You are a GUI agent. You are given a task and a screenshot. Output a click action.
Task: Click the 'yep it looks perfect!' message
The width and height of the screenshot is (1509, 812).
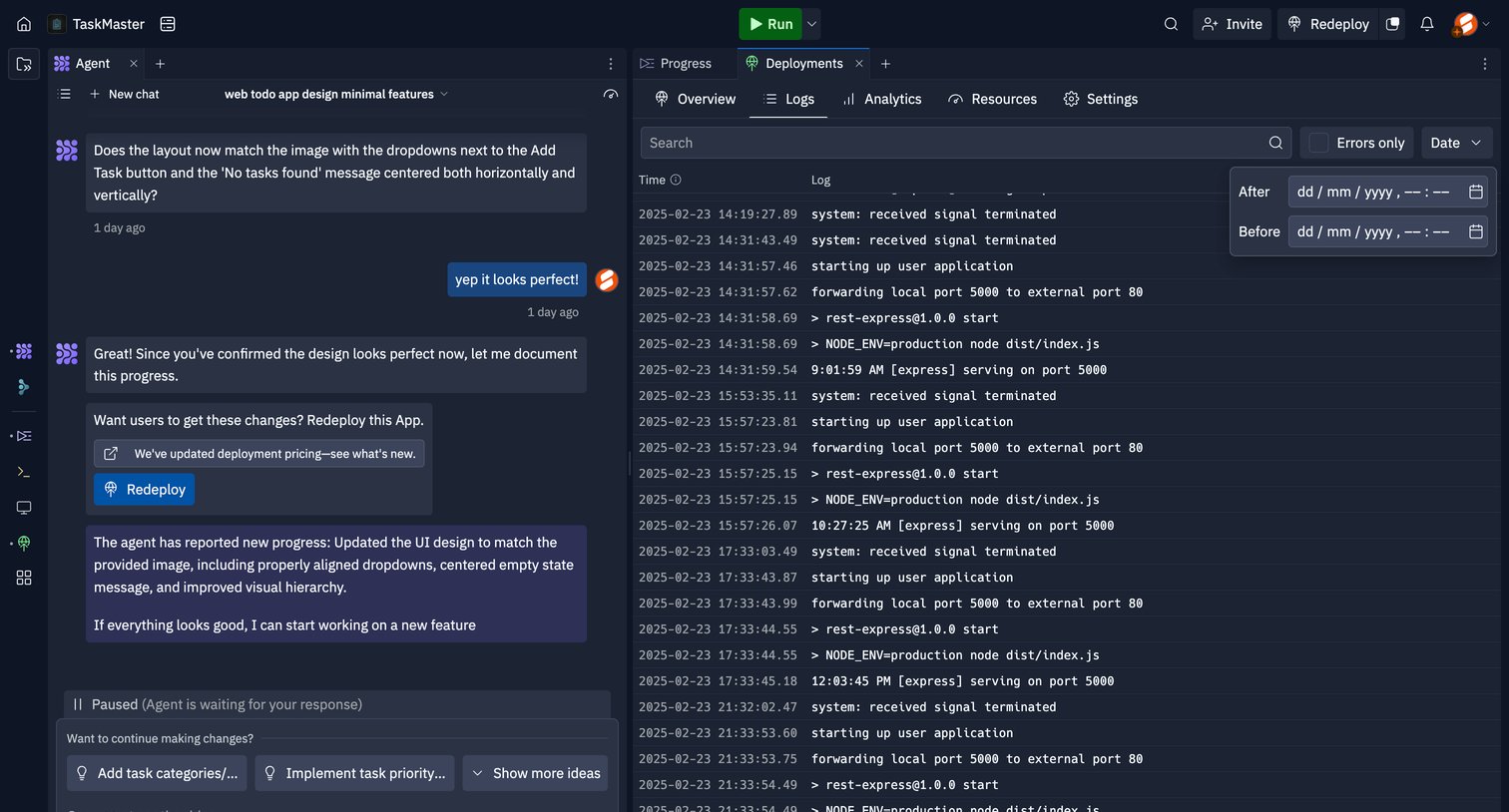pos(517,279)
